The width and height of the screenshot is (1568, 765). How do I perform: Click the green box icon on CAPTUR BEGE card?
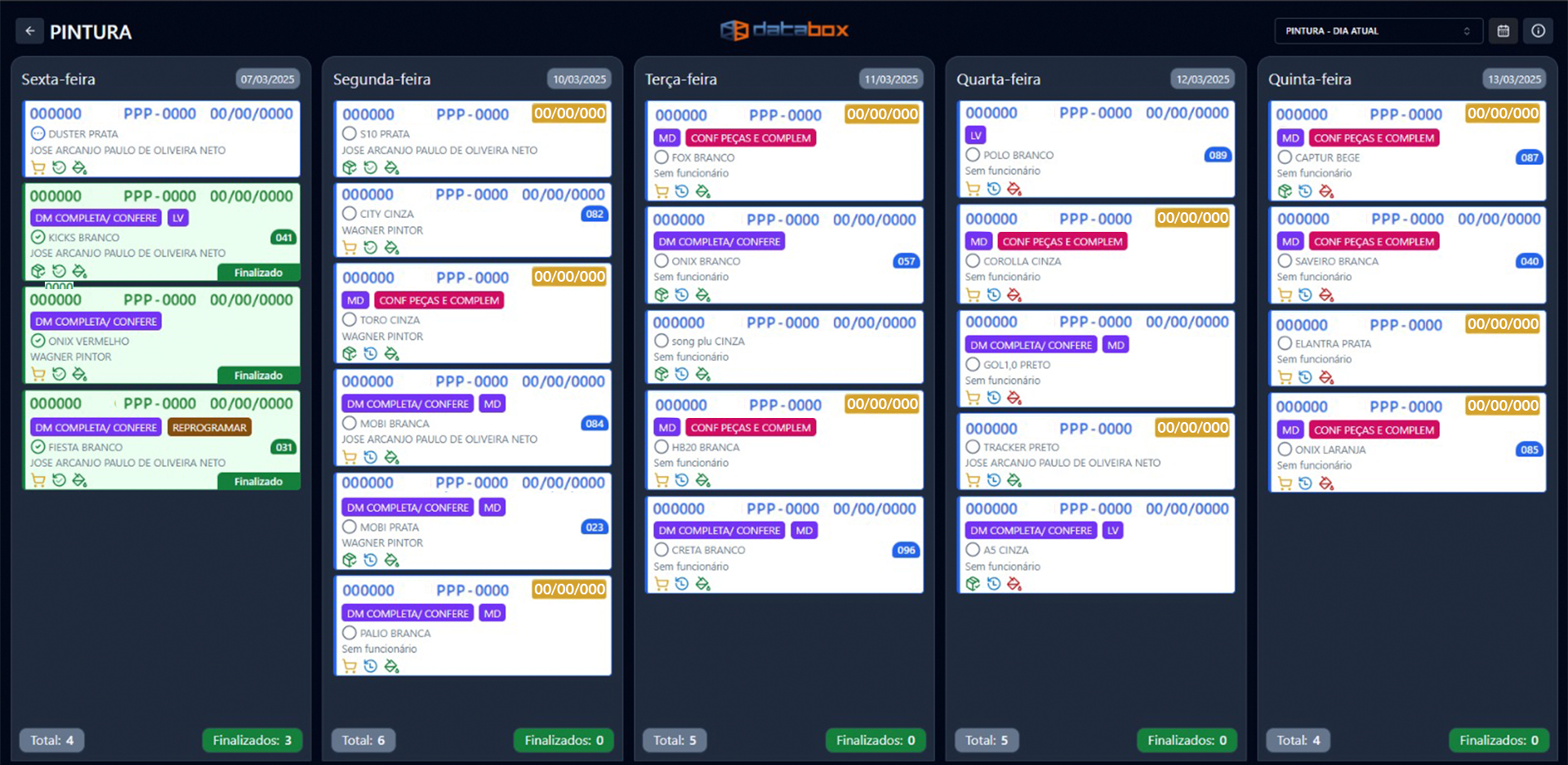[1285, 191]
